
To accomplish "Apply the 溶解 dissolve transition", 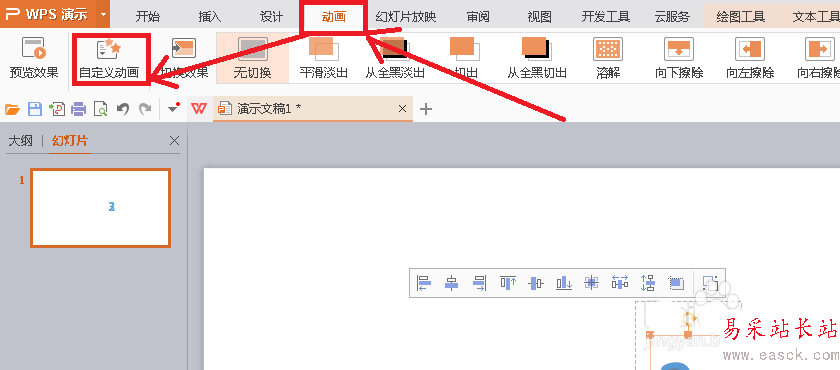I will tap(608, 58).
